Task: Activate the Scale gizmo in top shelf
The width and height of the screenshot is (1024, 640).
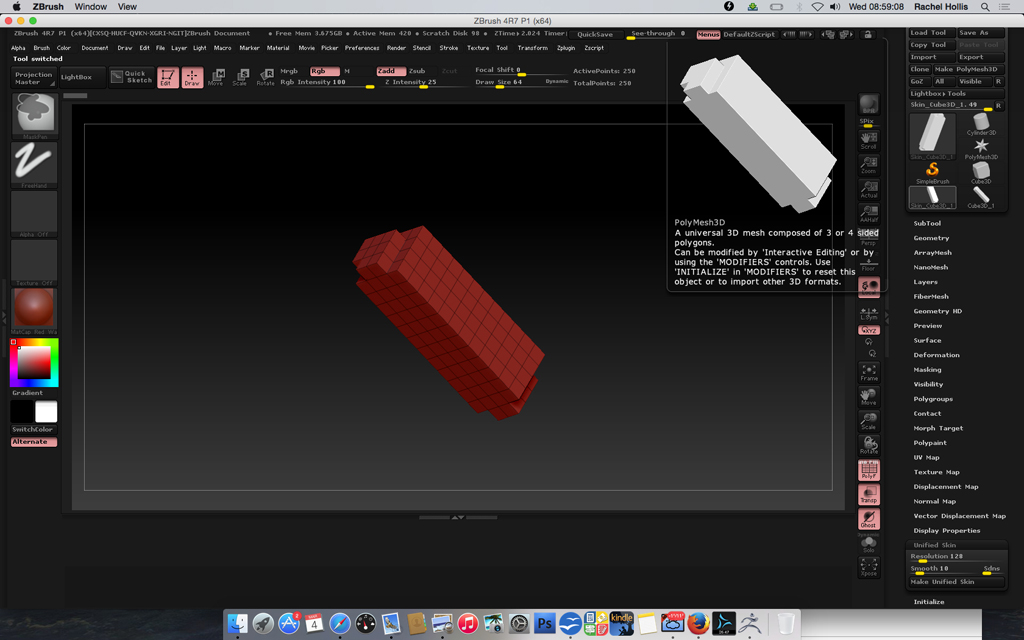Action: pyautogui.click(x=240, y=77)
